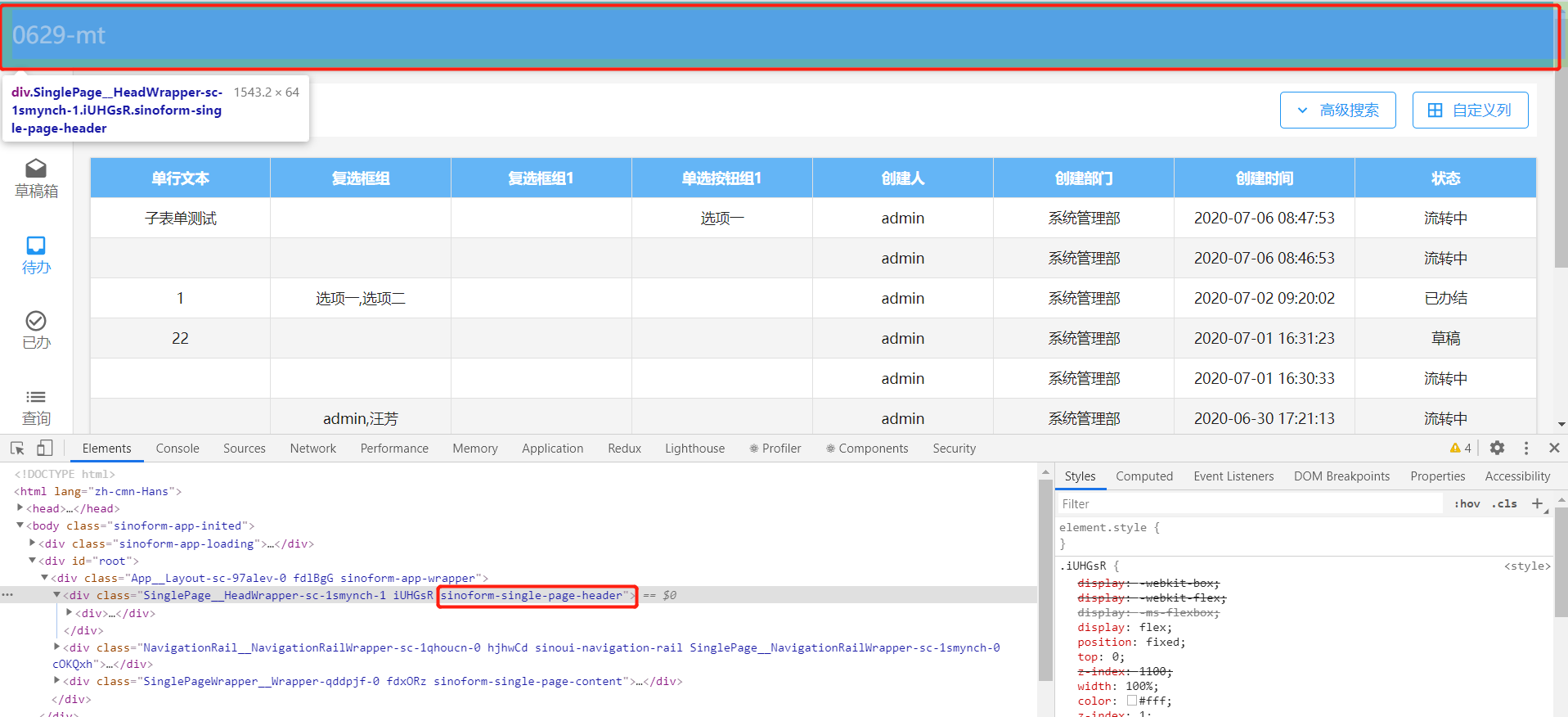The width and height of the screenshot is (1568, 717).
Task: Click the 子表单测试 table cell
Action: tap(180, 218)
